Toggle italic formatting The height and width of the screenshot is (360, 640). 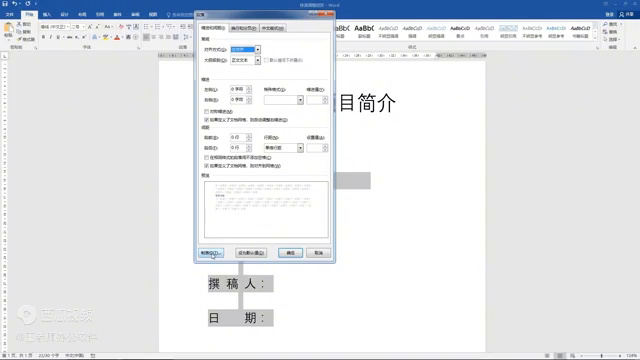pos(51,37)
